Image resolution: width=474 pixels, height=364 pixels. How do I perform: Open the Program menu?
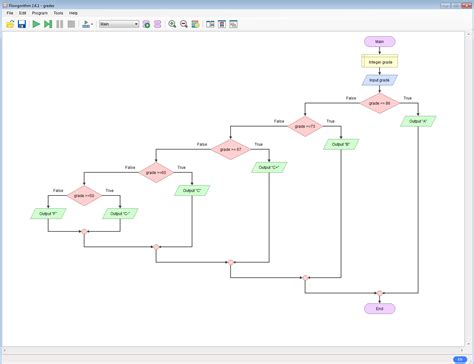click(x=40, y=13)
